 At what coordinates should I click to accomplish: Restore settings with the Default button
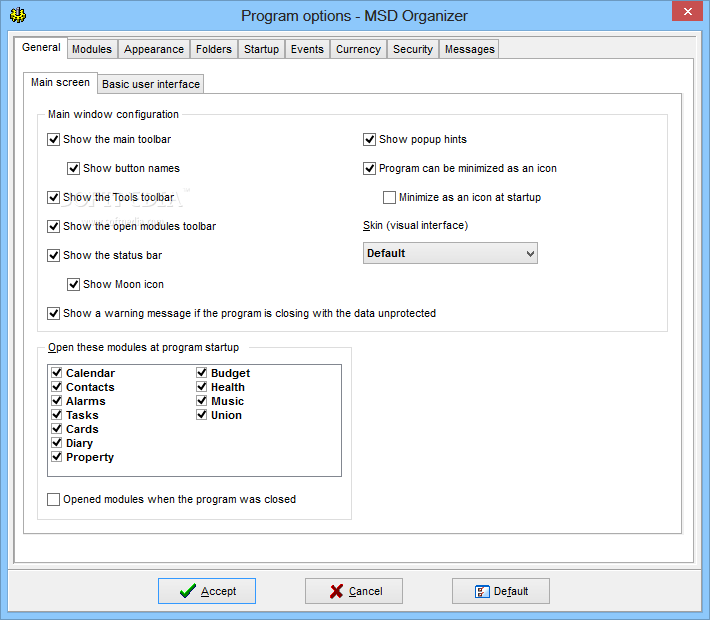coord(501,591)
